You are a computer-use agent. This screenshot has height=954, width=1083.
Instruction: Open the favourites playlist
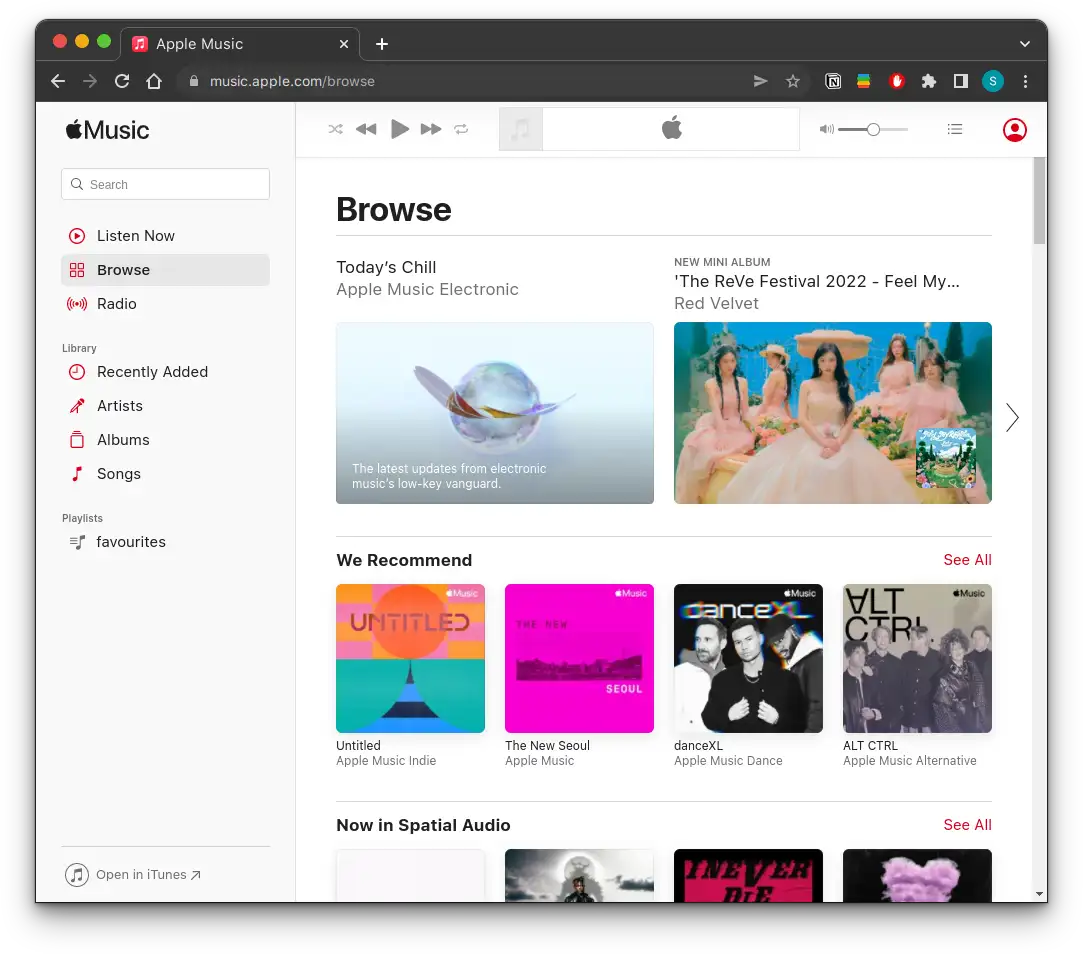165,542
